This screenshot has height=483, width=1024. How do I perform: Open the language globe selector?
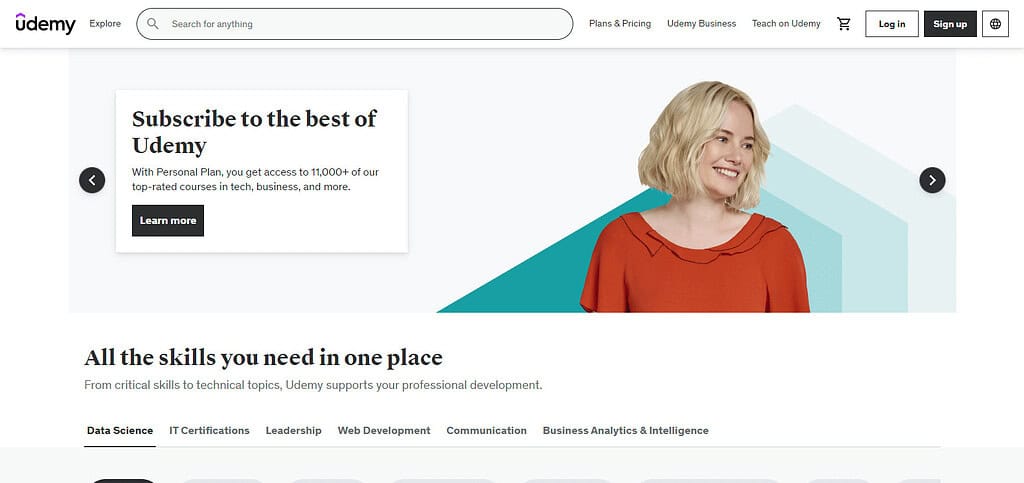click(995, 24)
